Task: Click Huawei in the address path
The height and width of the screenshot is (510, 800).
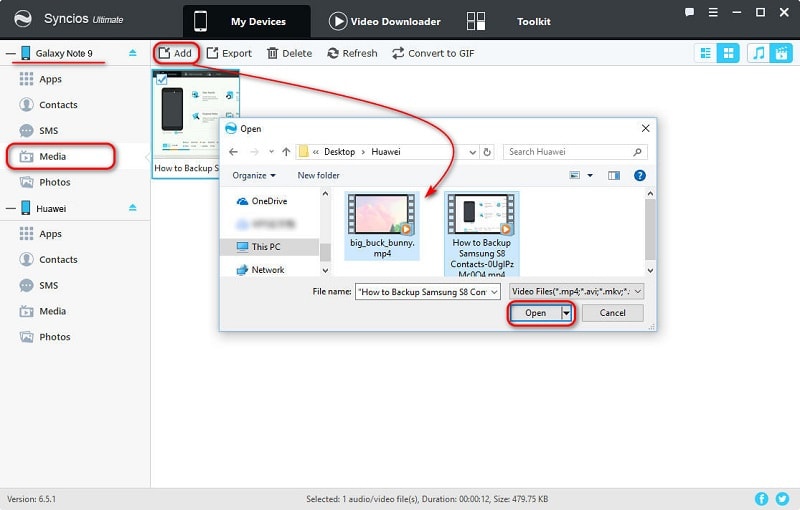Action: point(386,152)
